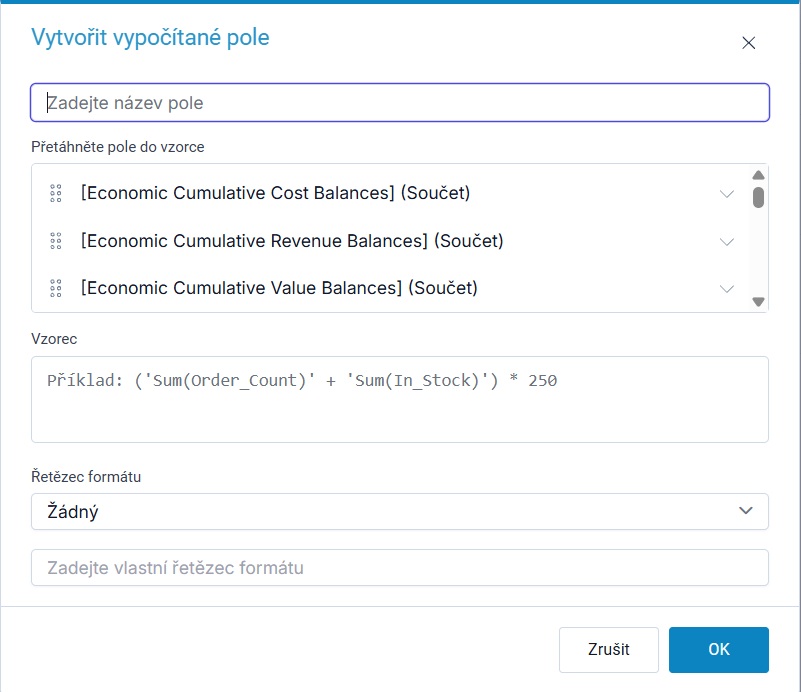The width and height of the screenshot is (801, 692).
Task: Confirm with the OK button
Action: [x=718, y=650]
